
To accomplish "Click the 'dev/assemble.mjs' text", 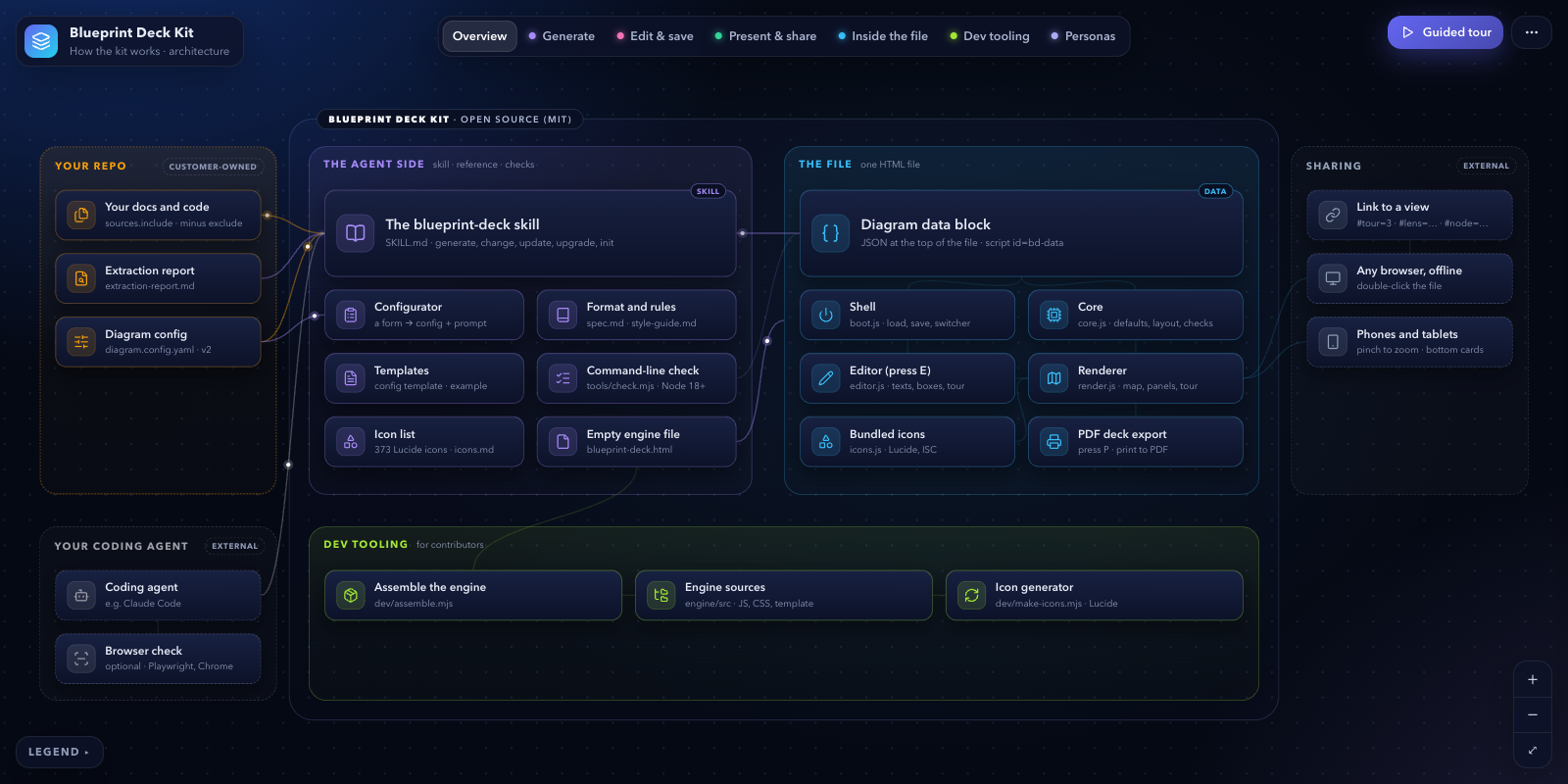I will point(414,604).
